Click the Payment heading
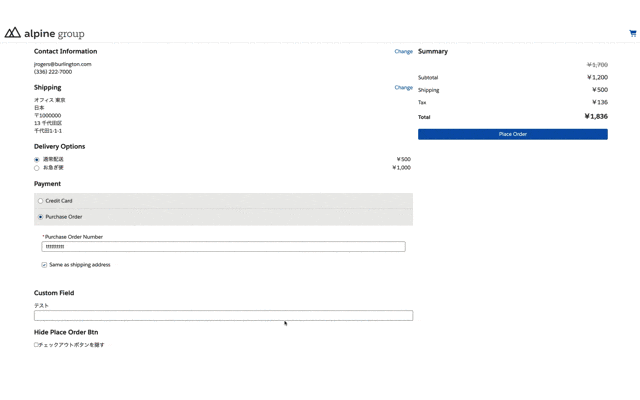640x400 pixels. 47,184
